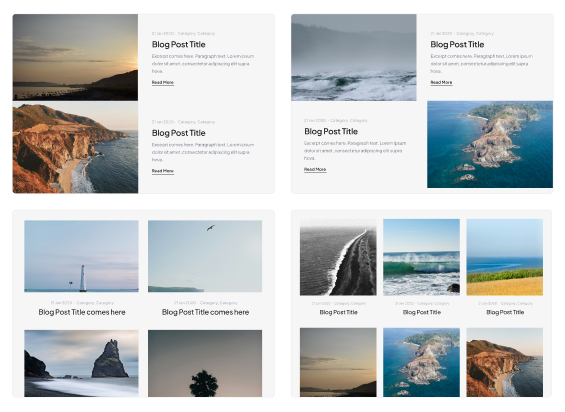This screenshot has height=412, width=565.
Task: Open the palm tree silhouette thumbnail
Action: 205,363
